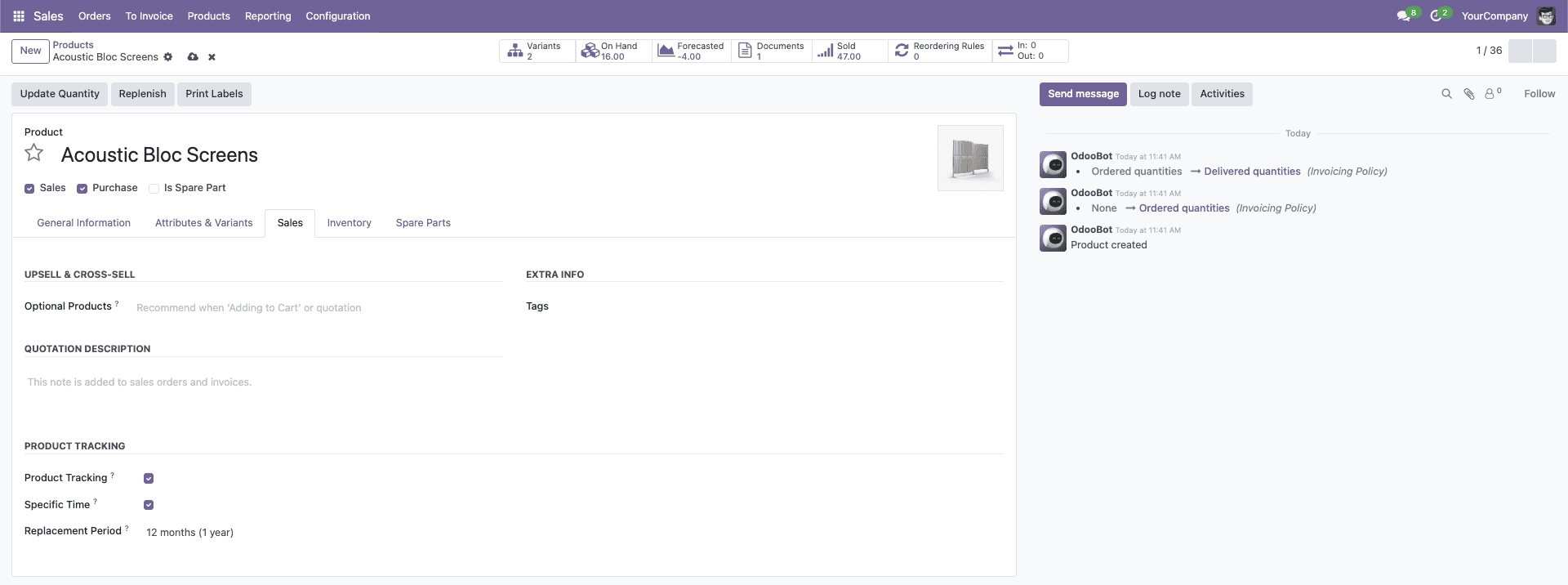Uncheck the Specific Time checkbox
Viewport: 1568px width, 585px height.
click(149, 505)
